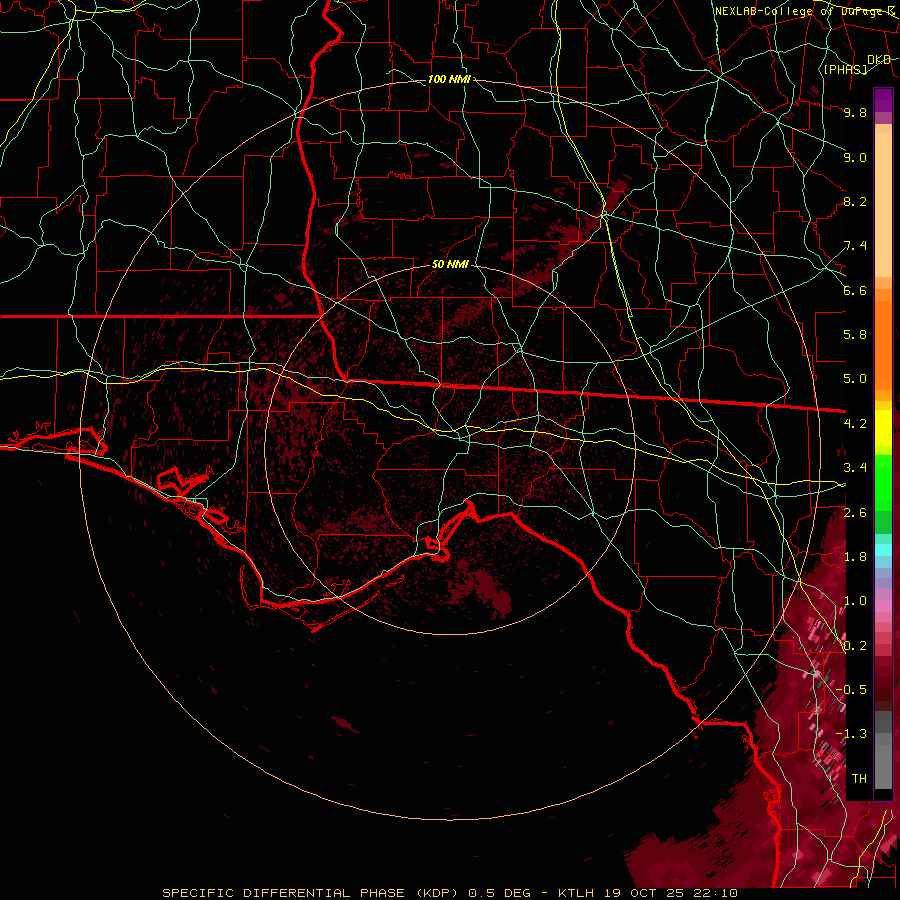This screenshot has width=900, height=900.
Task: Click the "1.0" legend value
Action: (x=855, y=601)
